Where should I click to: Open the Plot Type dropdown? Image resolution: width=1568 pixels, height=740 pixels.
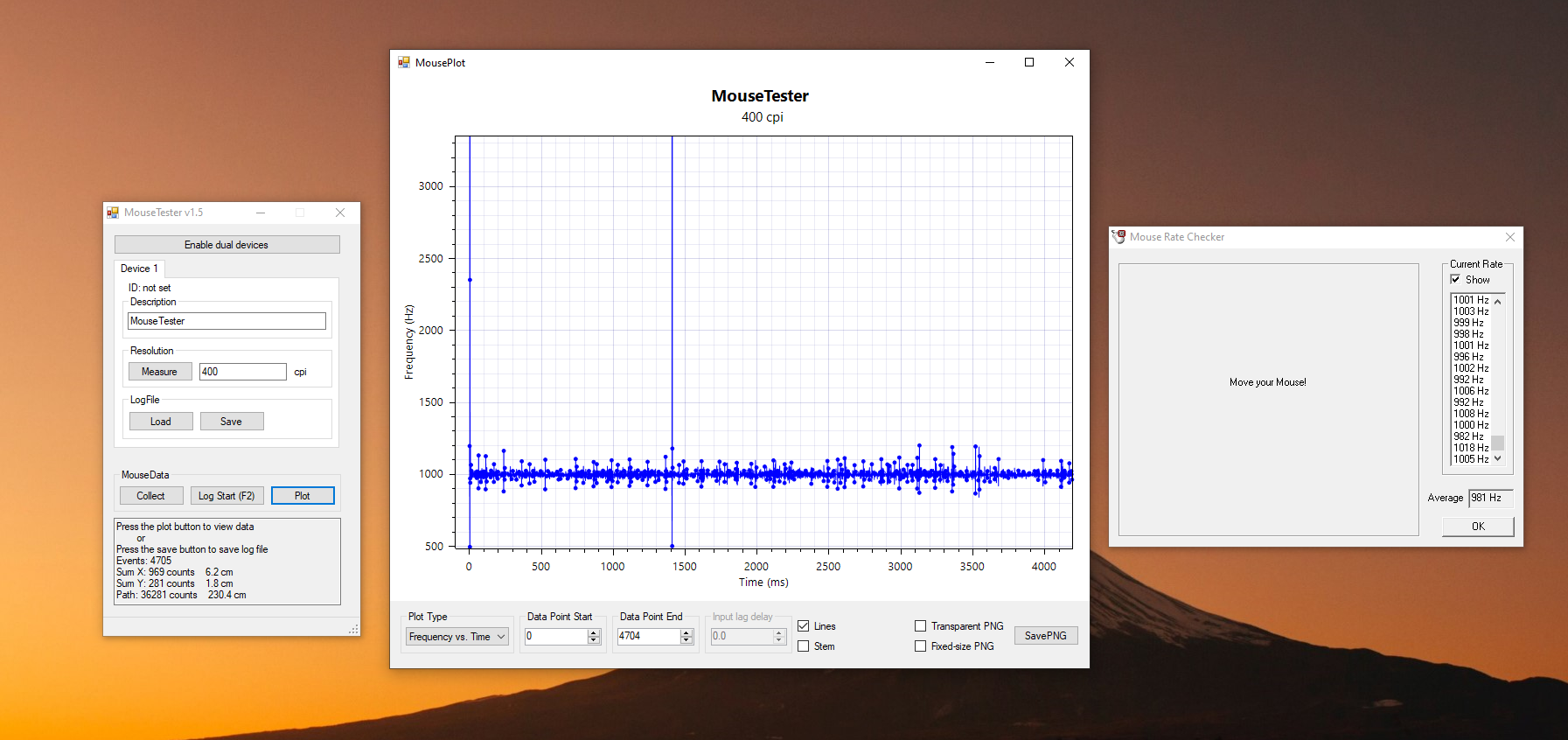[x=457, y=637]
